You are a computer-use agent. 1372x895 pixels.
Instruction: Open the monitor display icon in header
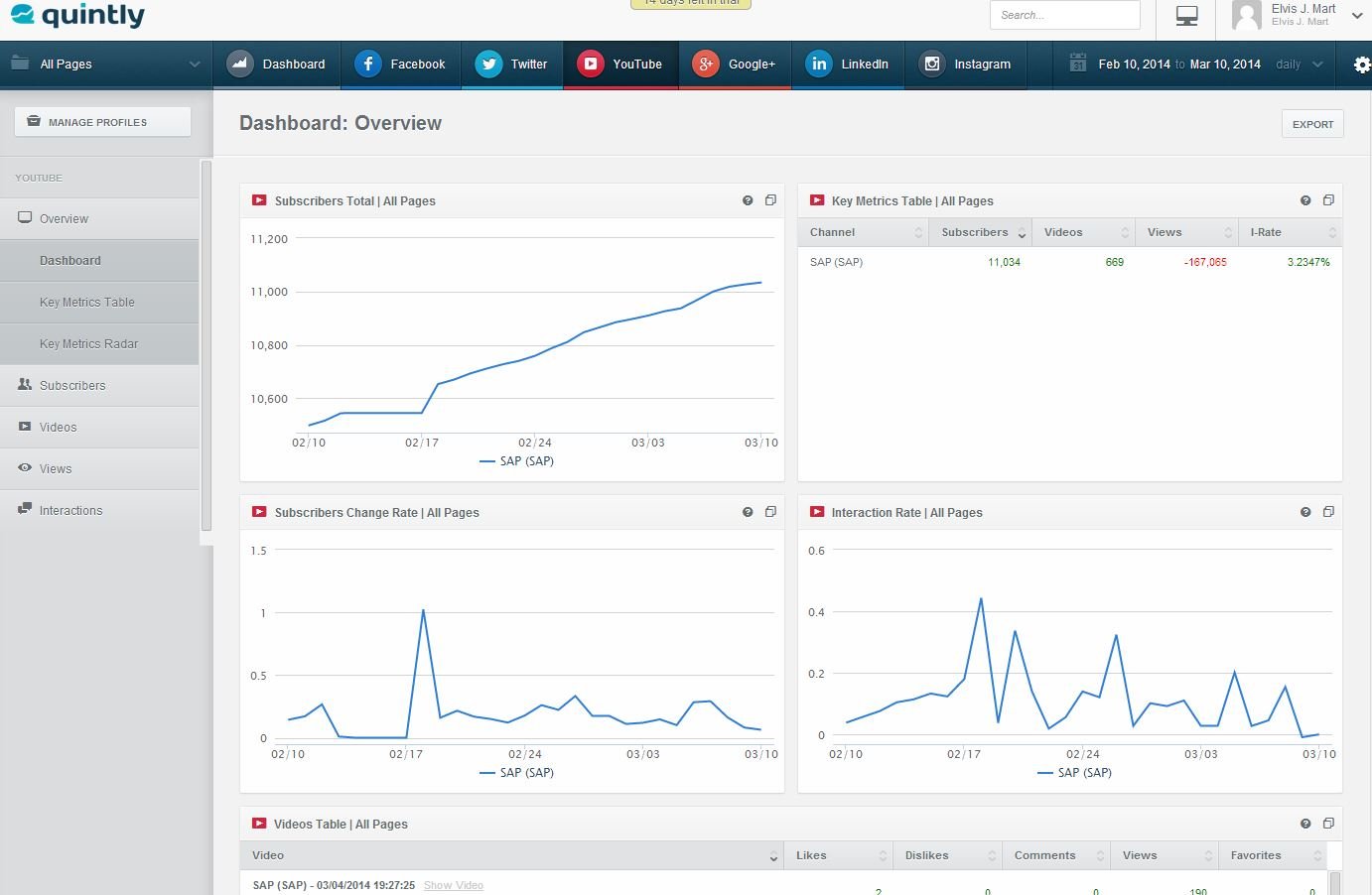[1186, 16]
